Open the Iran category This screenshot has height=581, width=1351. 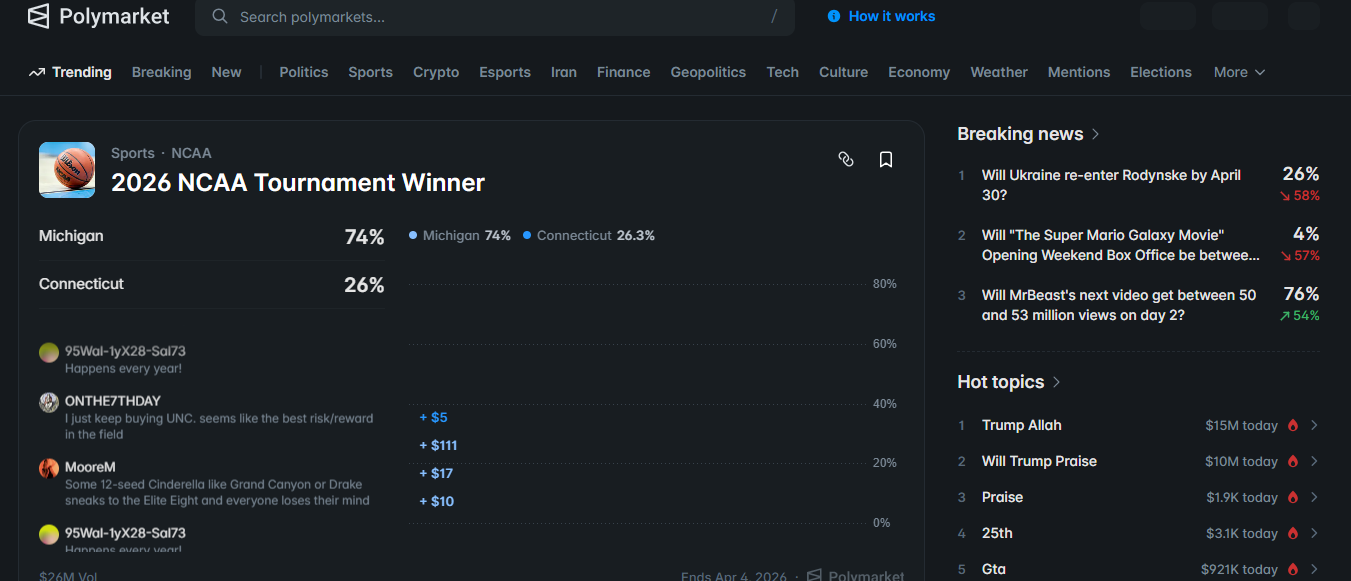pyautogui.click(x=564, y=72)
